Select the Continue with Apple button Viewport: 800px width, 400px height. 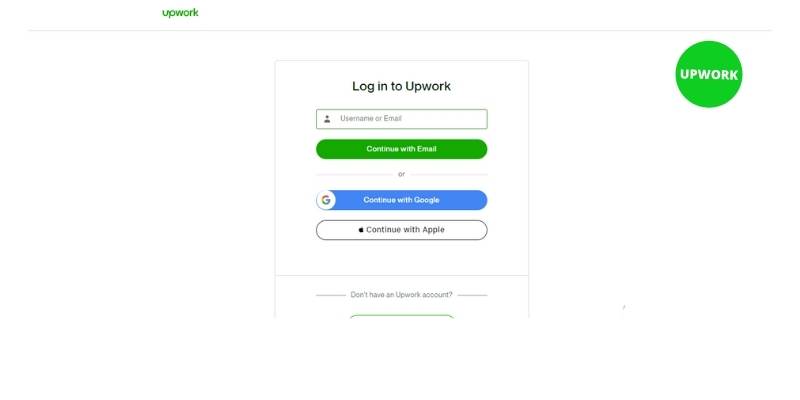coord(402,230)
